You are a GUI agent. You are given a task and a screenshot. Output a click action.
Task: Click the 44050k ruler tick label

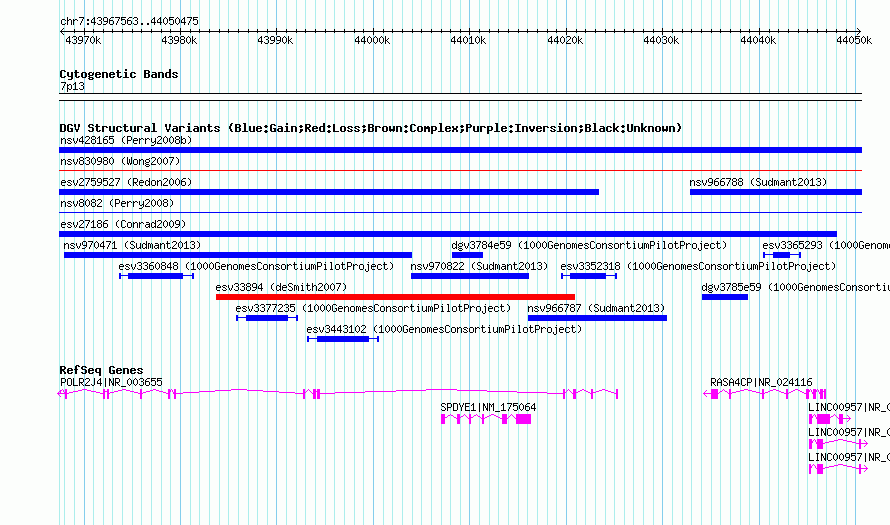click(854, 40)
